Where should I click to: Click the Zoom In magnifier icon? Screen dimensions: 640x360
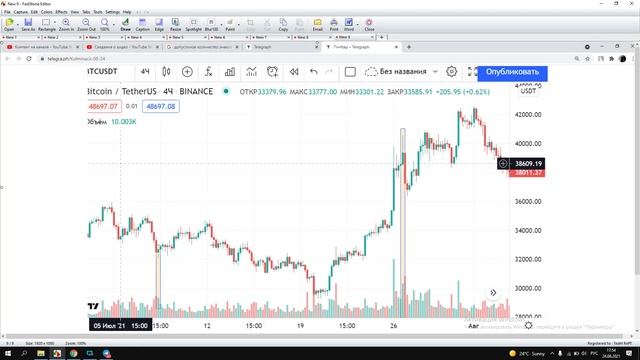click(66, 23)
